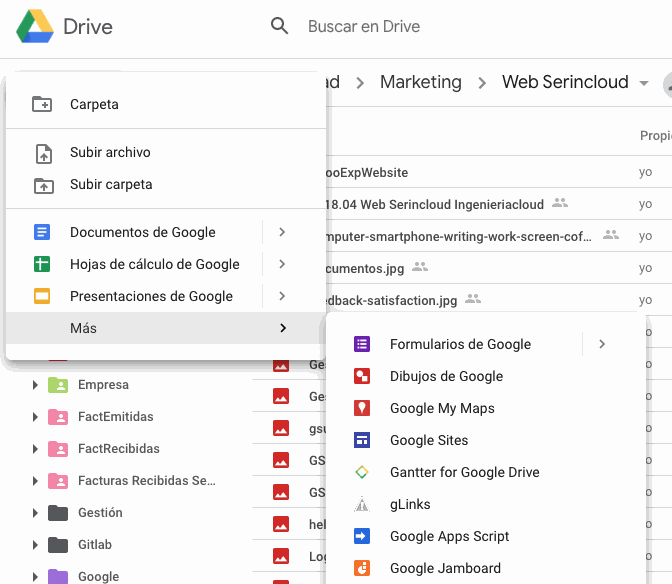Expand the Gestión folder tree arrow
The height and width of the screenshot is (584, 672).
click(35, 513)
